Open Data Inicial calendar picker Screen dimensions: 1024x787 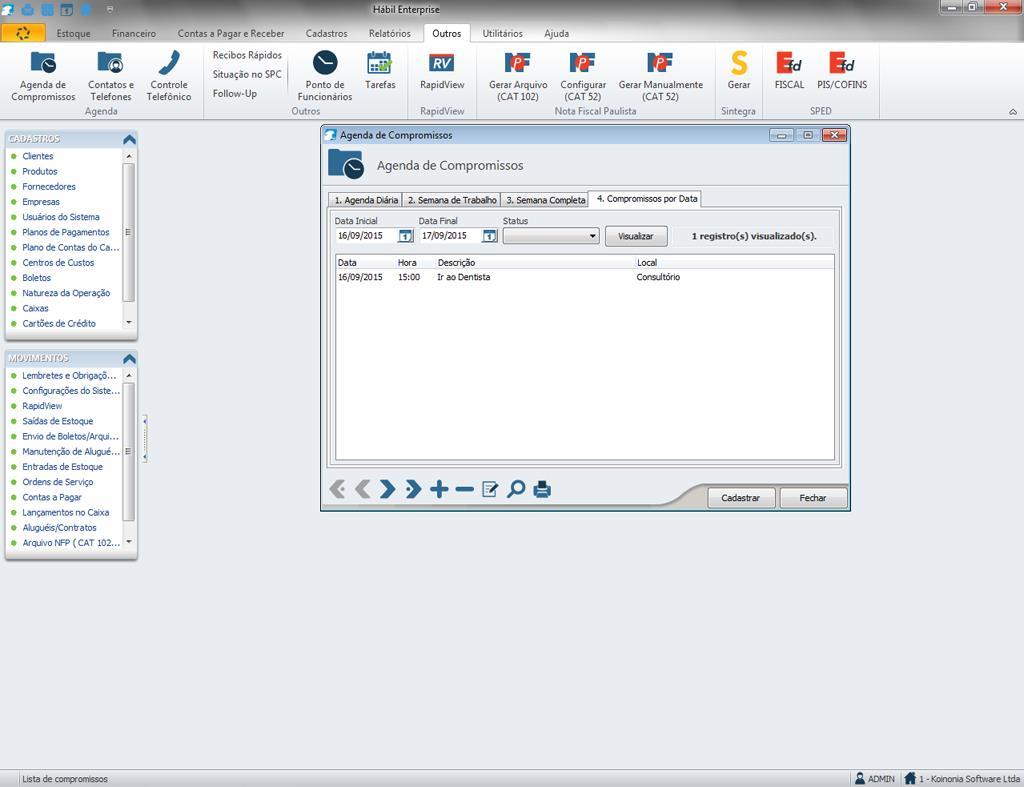[x=406, y=236]
